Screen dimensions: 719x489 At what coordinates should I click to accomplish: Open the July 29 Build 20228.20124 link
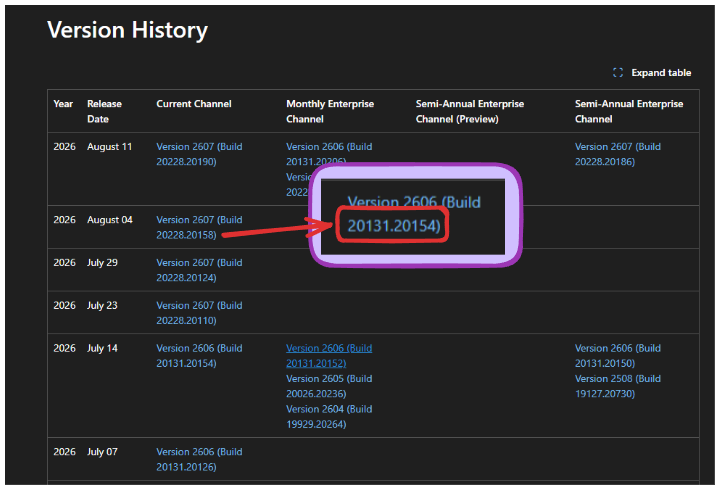click(x=199, y=270)
